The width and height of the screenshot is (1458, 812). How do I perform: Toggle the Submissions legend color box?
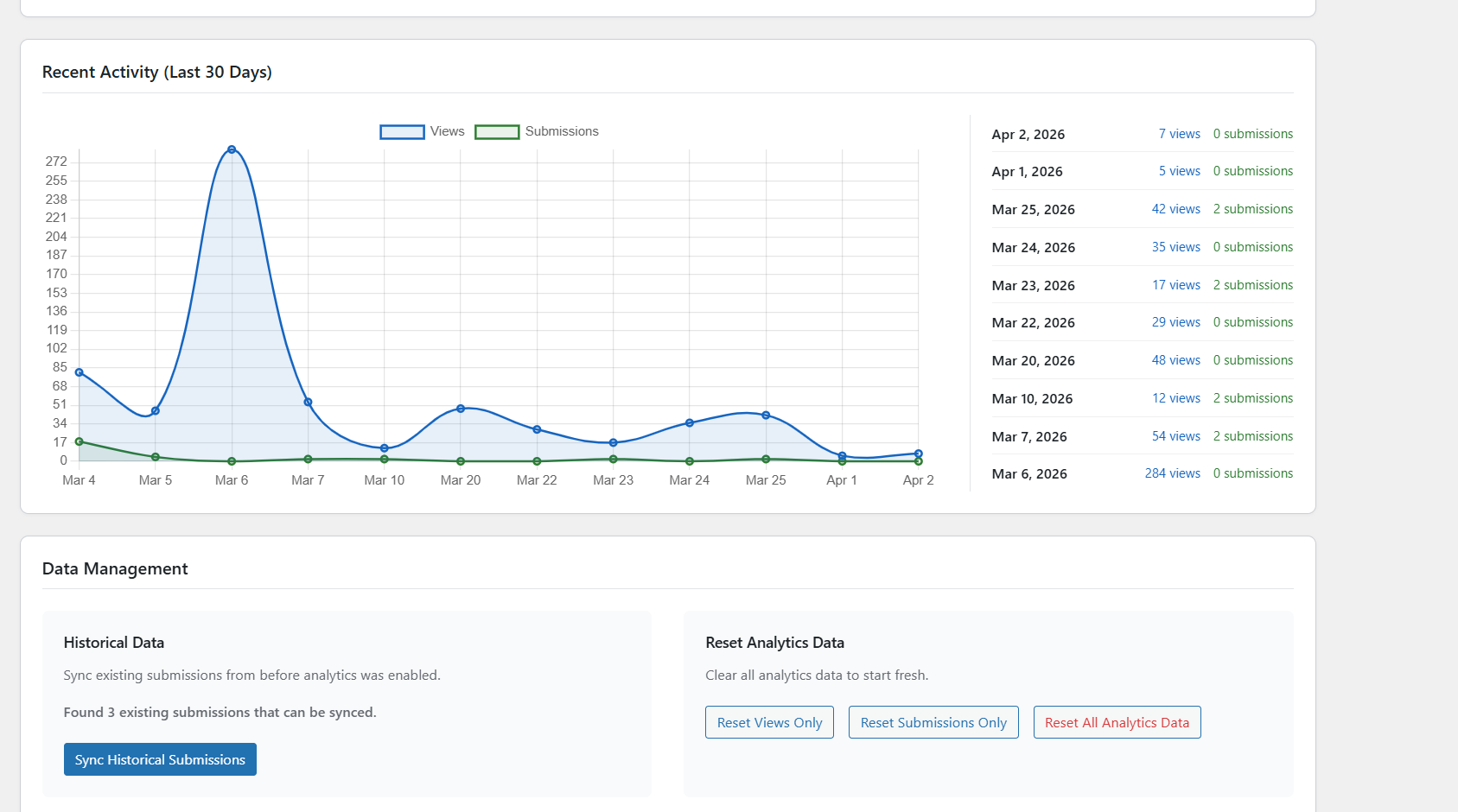click(497, 131)
